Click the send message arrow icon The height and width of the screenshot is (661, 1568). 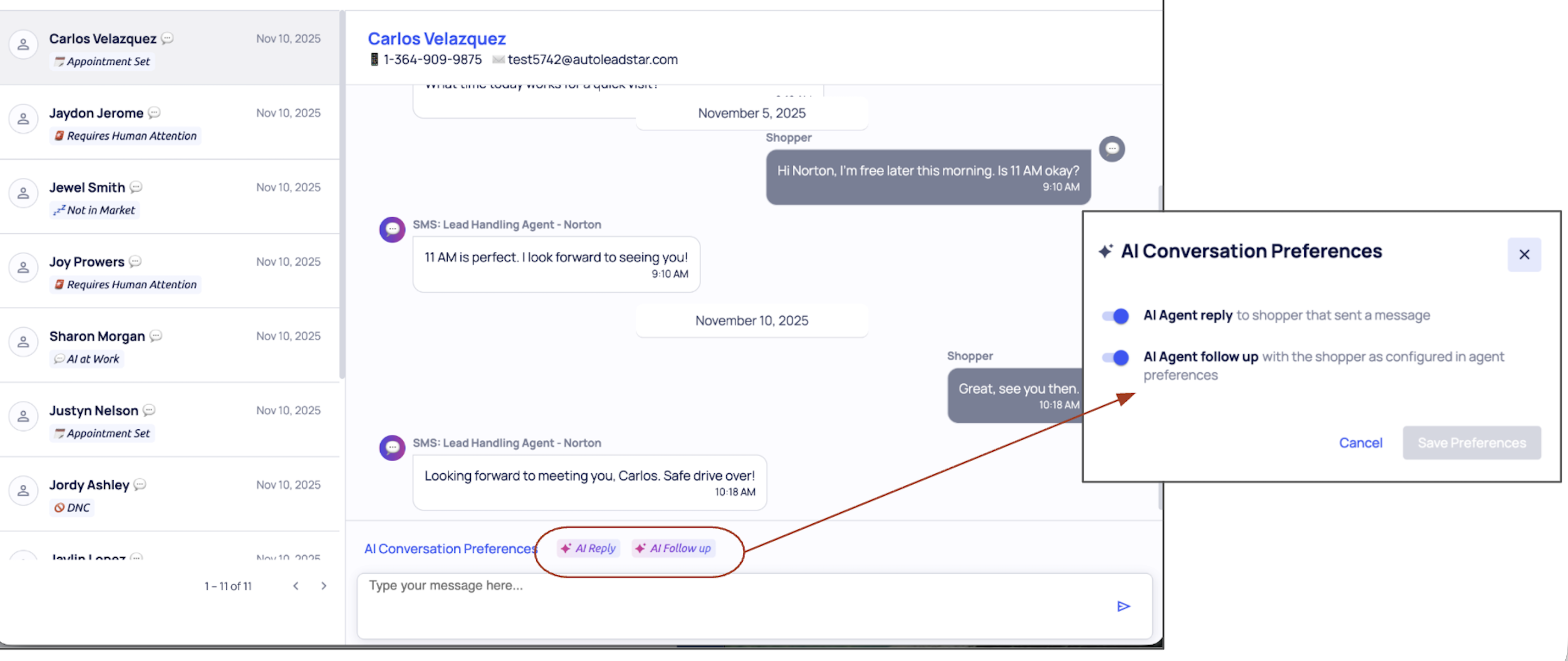1123,606
